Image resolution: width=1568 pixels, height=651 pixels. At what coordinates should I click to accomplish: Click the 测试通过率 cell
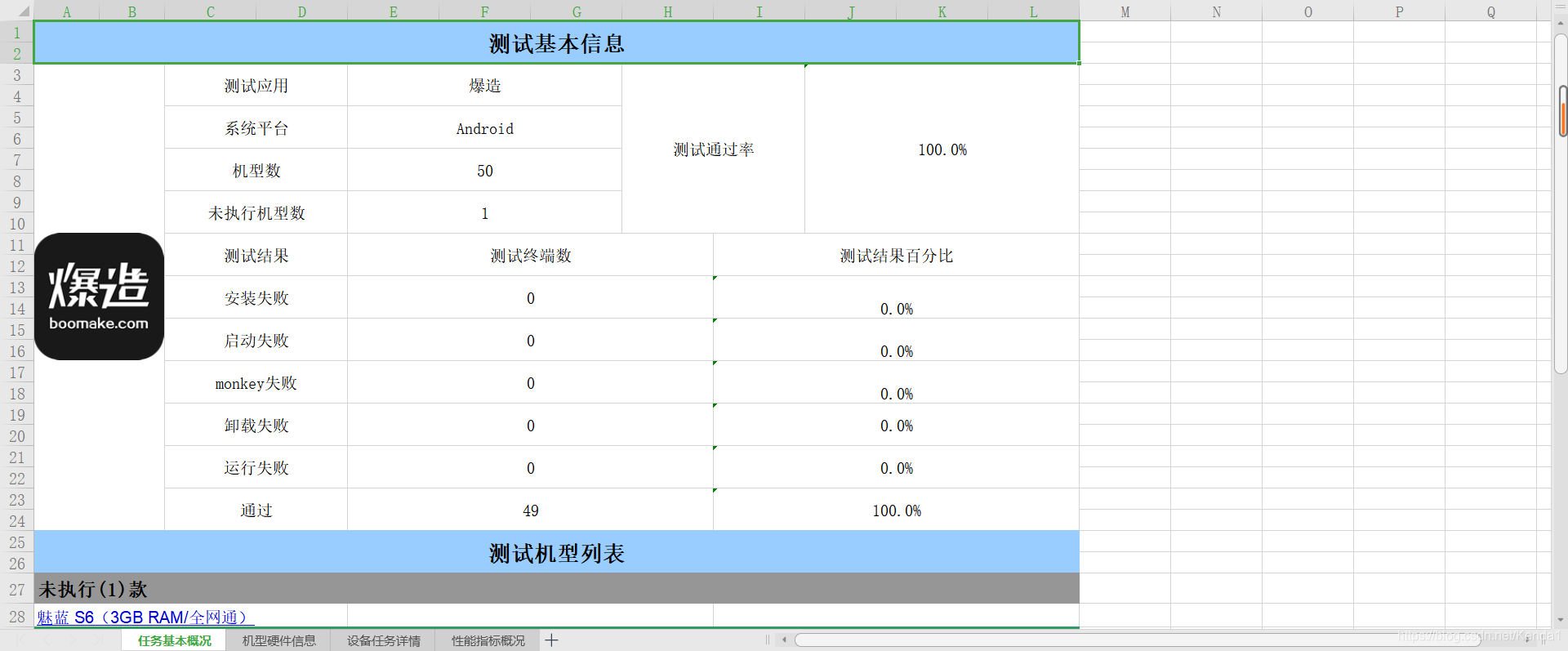click(713, 149)
